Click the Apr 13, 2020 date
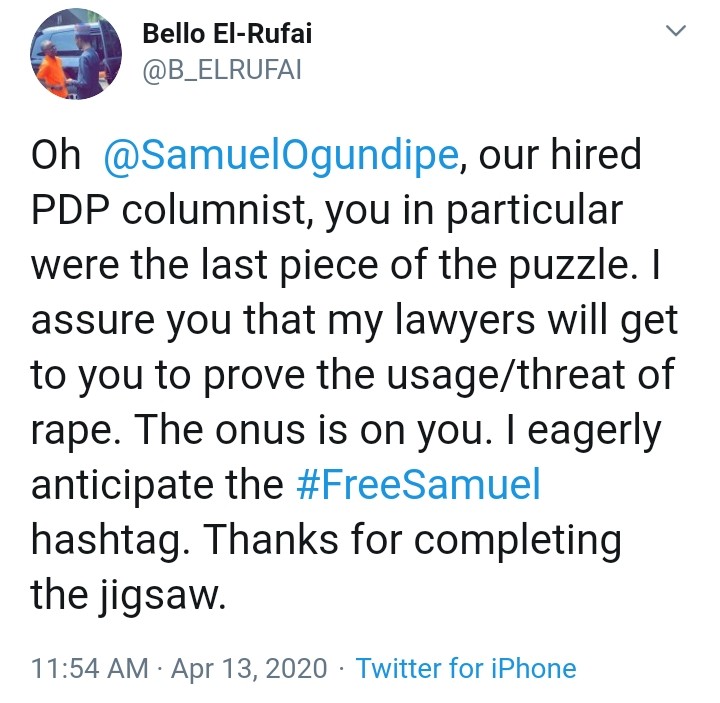The width and height of the screenshot is (720, 703). tap(249, 669)
